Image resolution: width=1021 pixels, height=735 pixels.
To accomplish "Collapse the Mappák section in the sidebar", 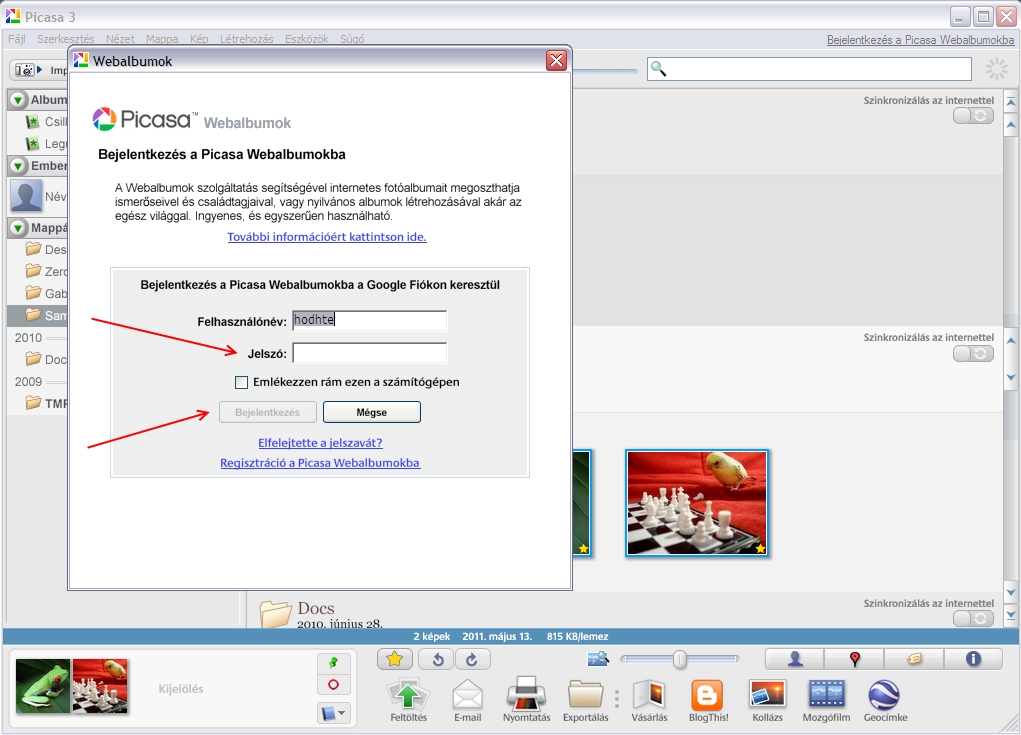I will tap(18, 228).
